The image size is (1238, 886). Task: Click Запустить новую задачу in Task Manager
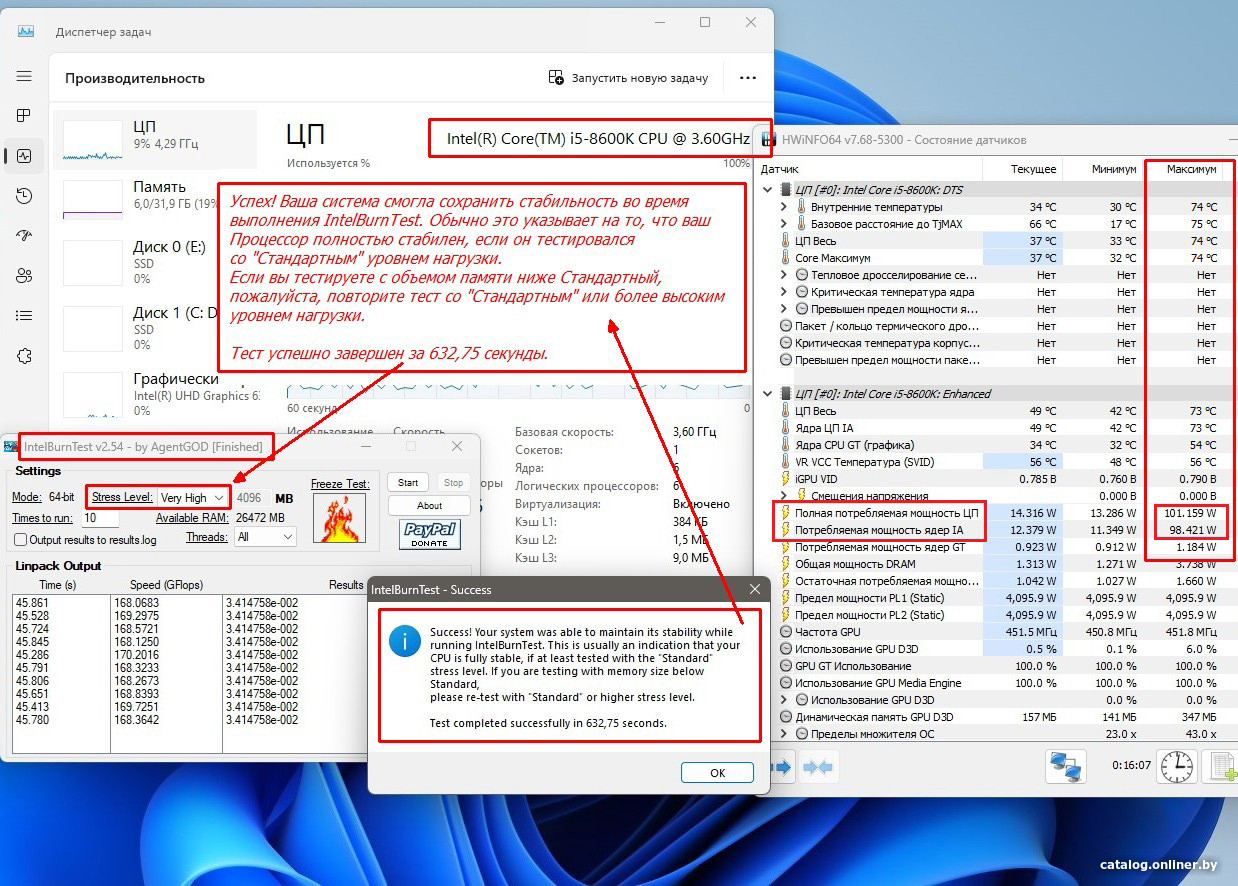pos(628,78)
